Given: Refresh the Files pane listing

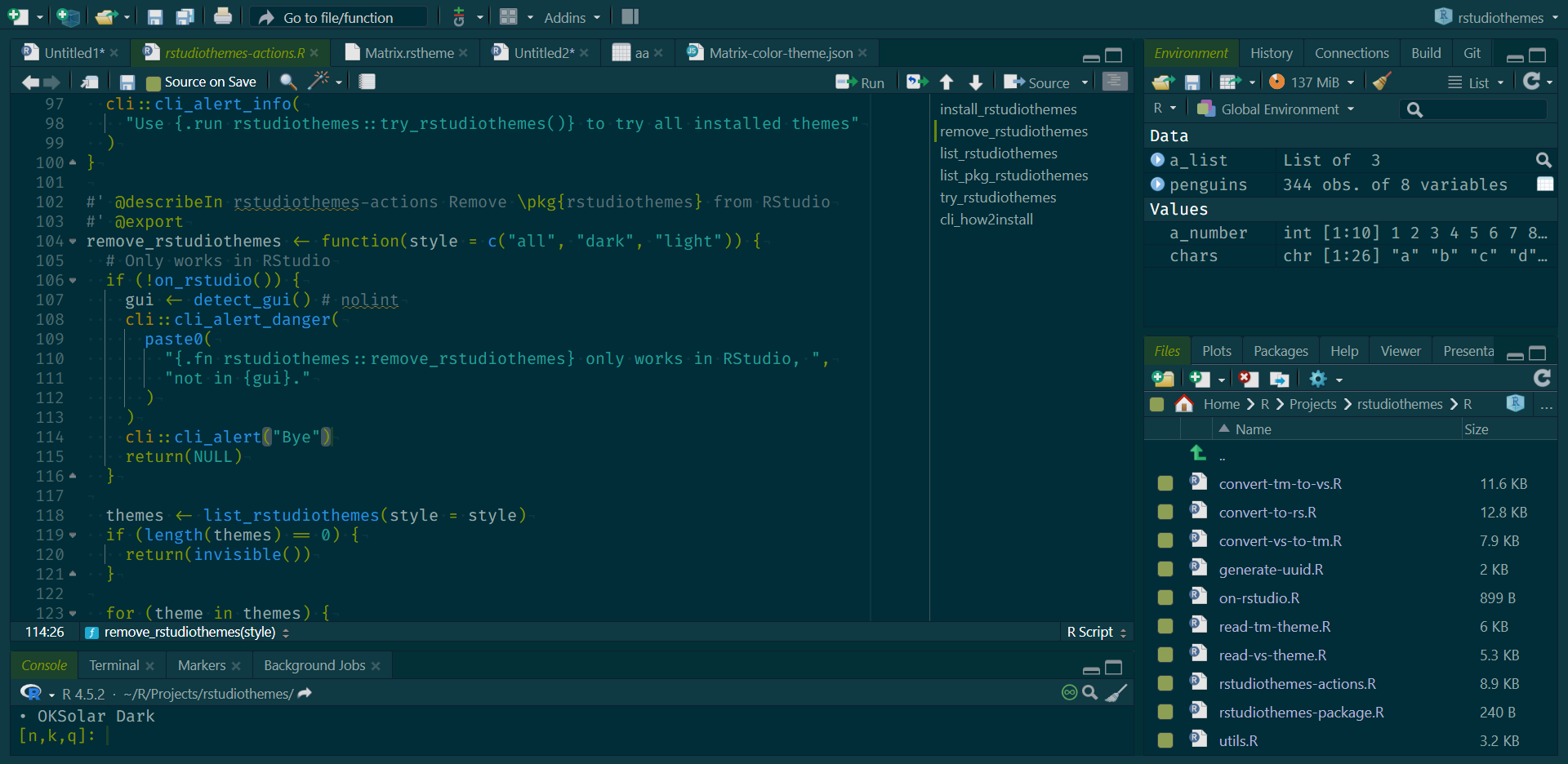Looking at the screenshot, I should (1542, 378).
